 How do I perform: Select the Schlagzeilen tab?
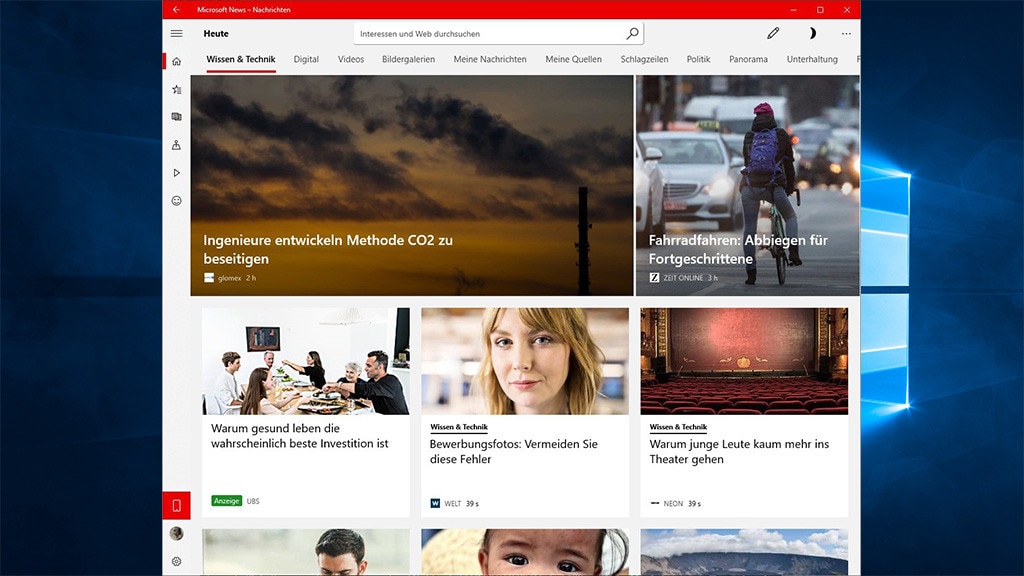[x=644, y=59]
